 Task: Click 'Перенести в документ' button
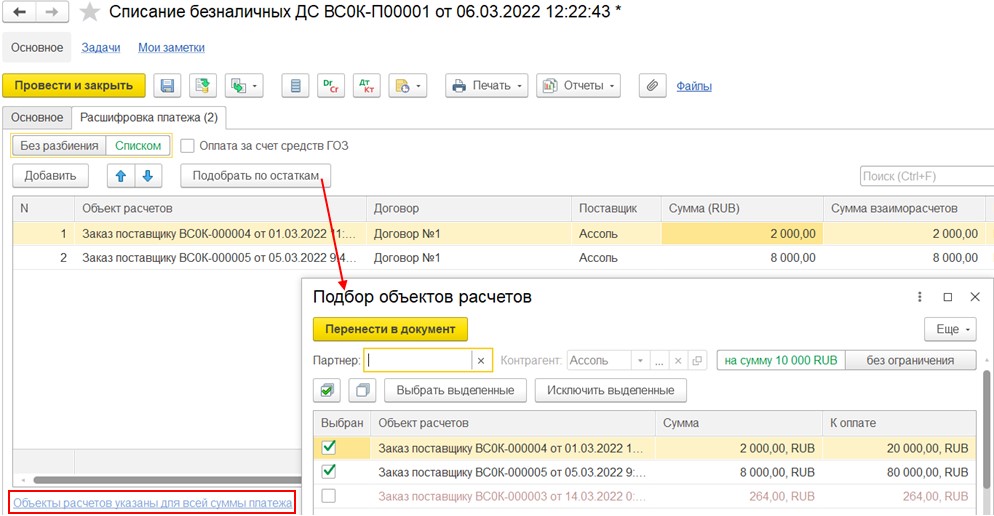point(390,329)
